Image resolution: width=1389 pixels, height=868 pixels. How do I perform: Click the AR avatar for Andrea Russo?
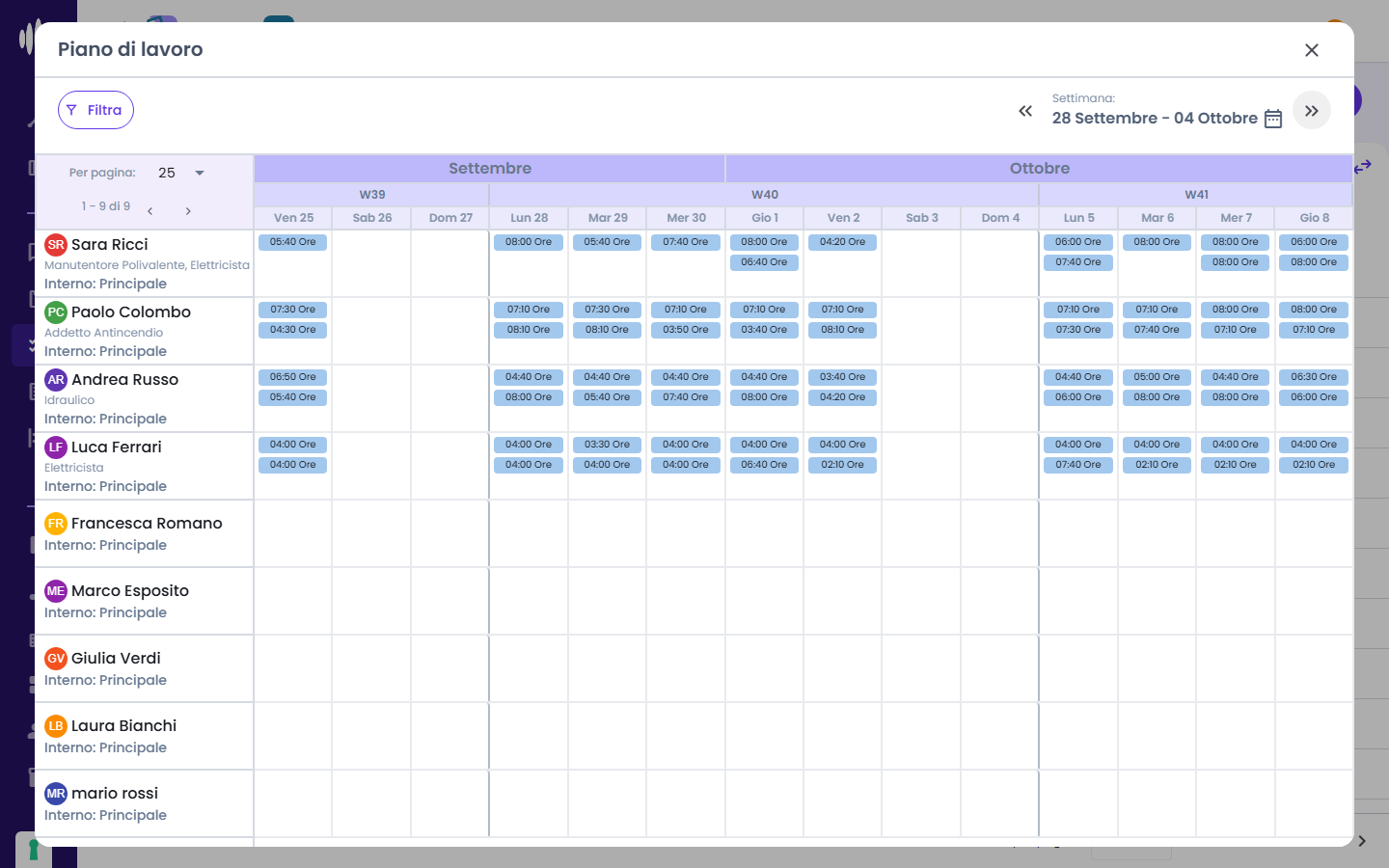click(x=56, y=379)
